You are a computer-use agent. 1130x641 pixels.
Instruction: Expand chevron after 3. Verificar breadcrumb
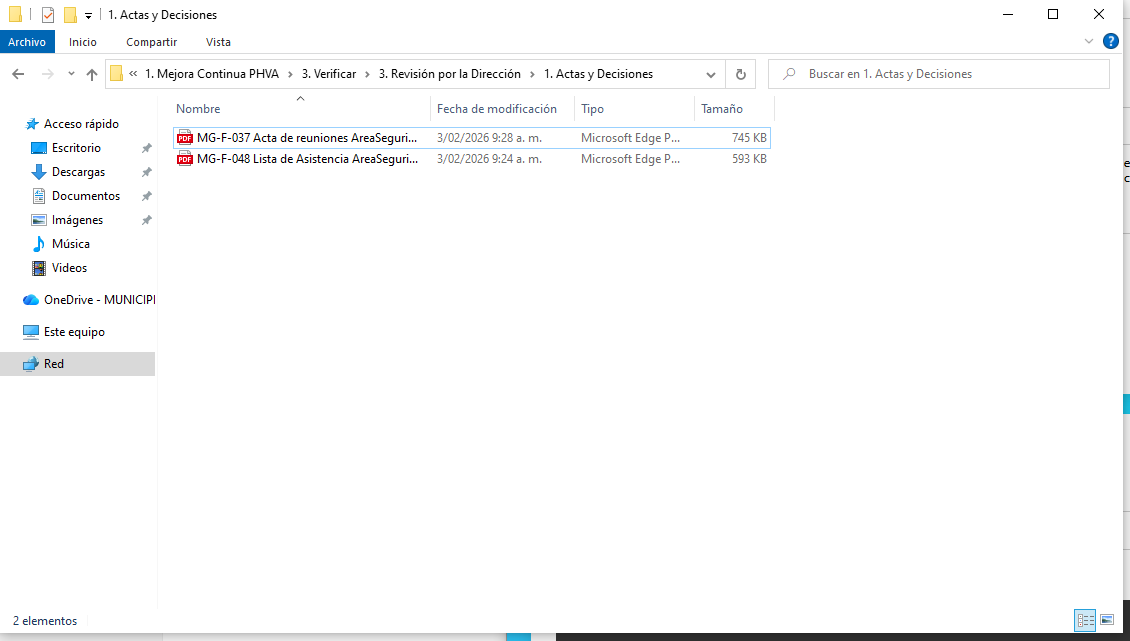tap(368, 74)
